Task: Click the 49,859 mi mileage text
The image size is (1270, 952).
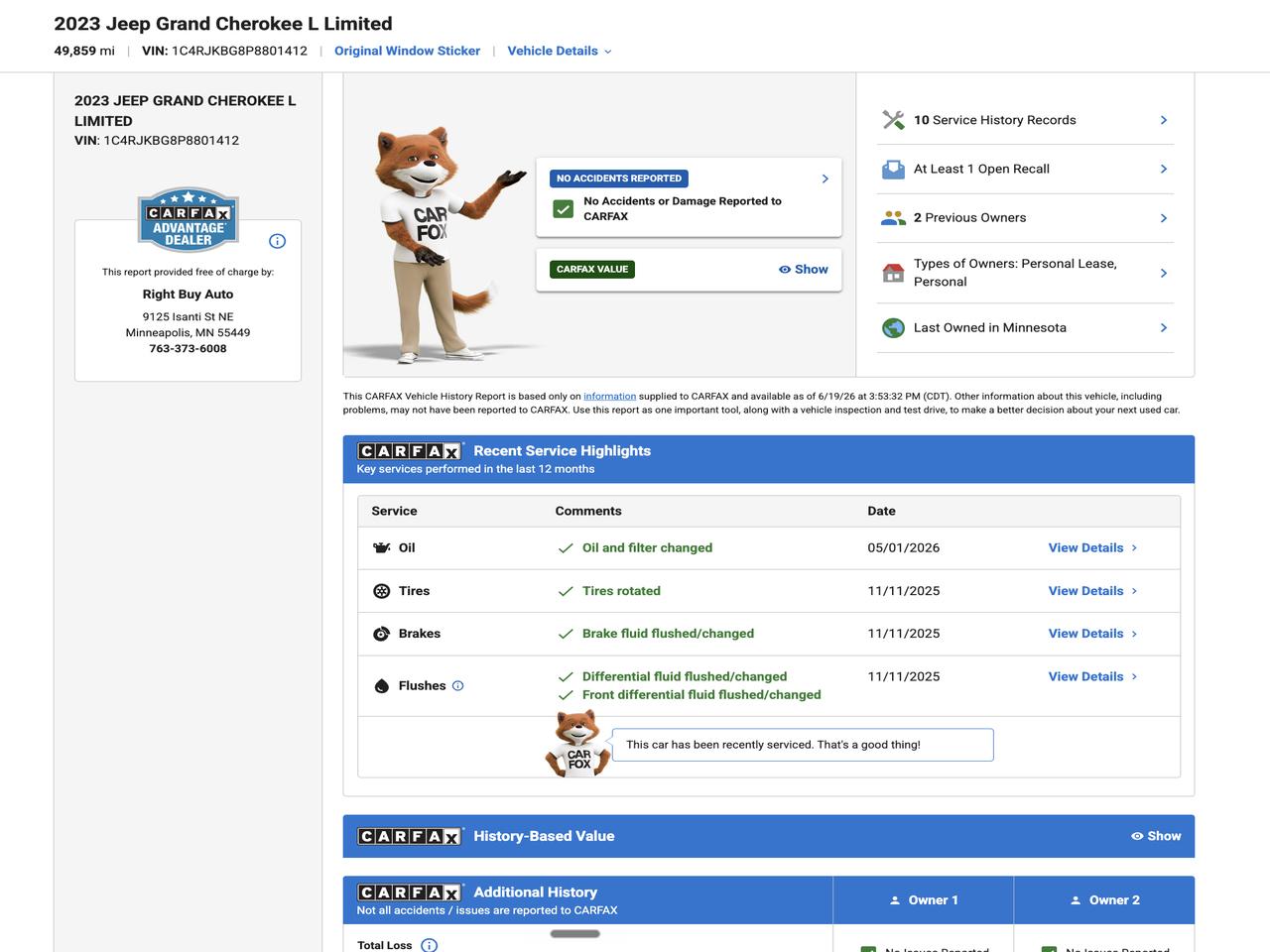Action: (84, 51)
